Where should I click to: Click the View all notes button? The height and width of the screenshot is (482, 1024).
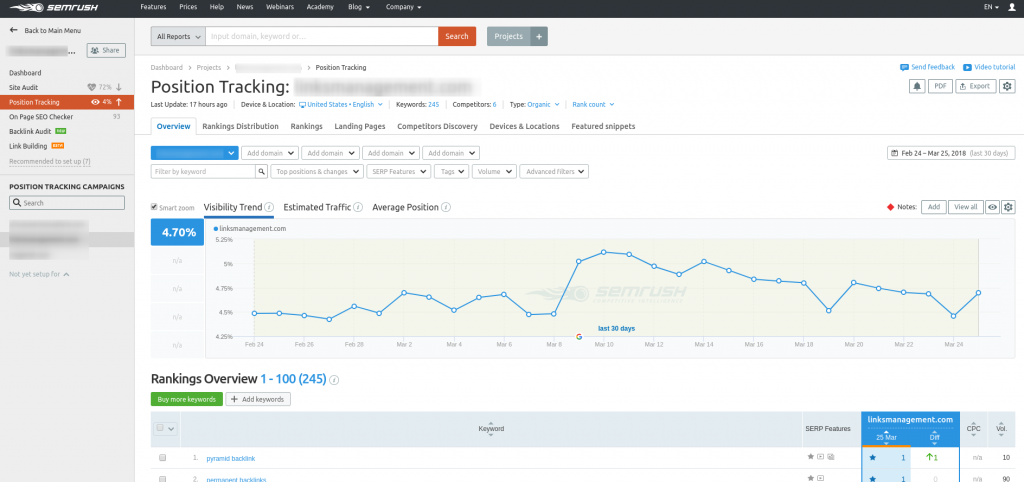pyautogui.click(x=966, y=207)
